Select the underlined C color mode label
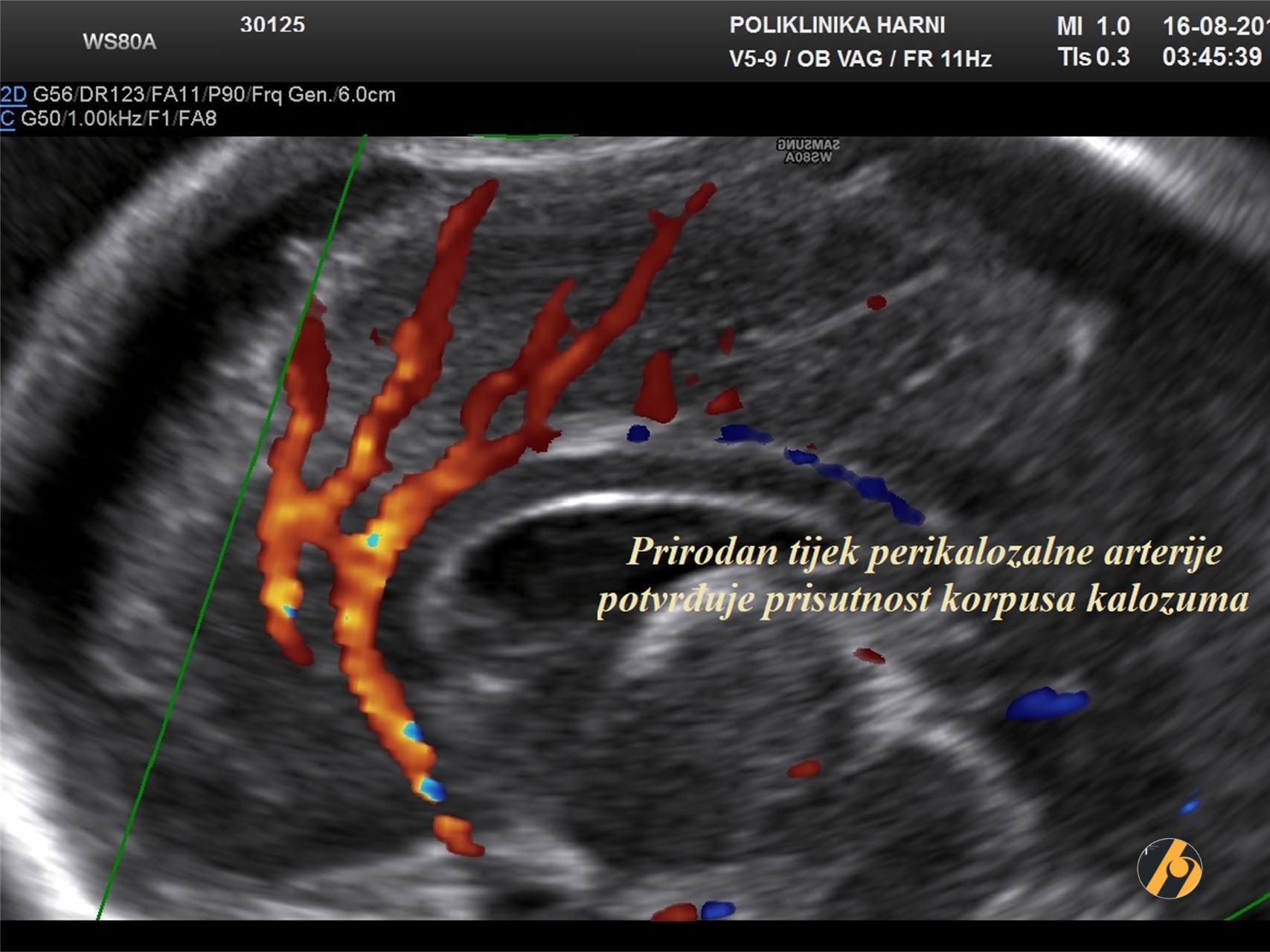 coord(7,119)
